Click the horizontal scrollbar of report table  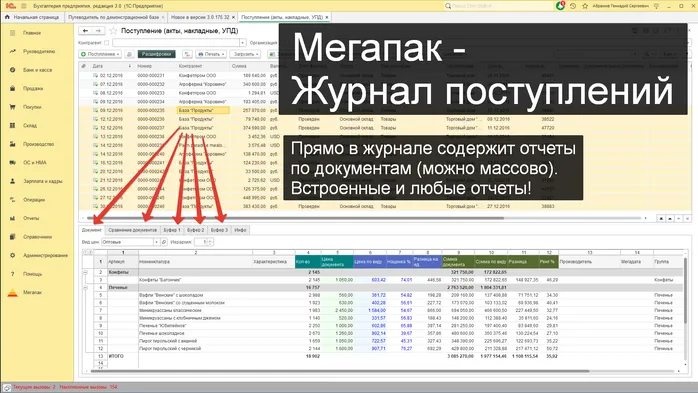point(340,371)
